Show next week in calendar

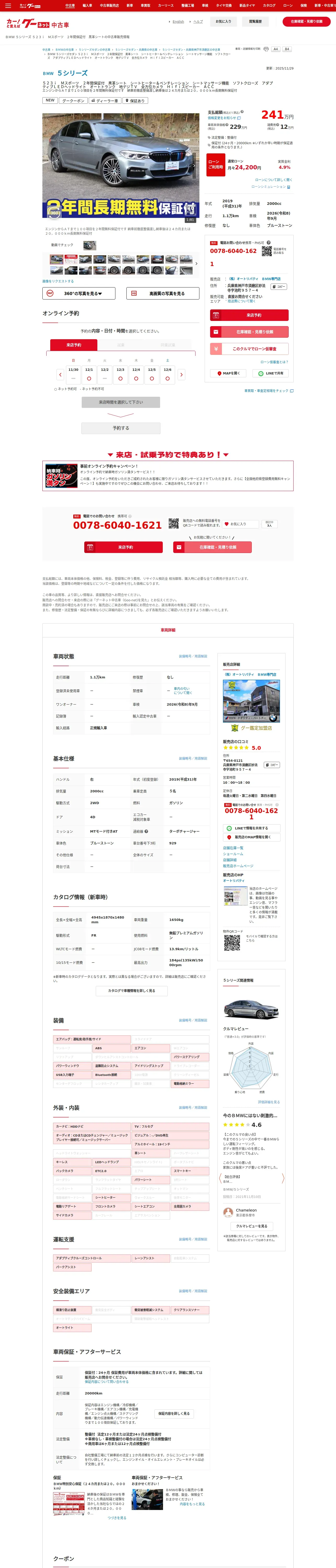181,374
